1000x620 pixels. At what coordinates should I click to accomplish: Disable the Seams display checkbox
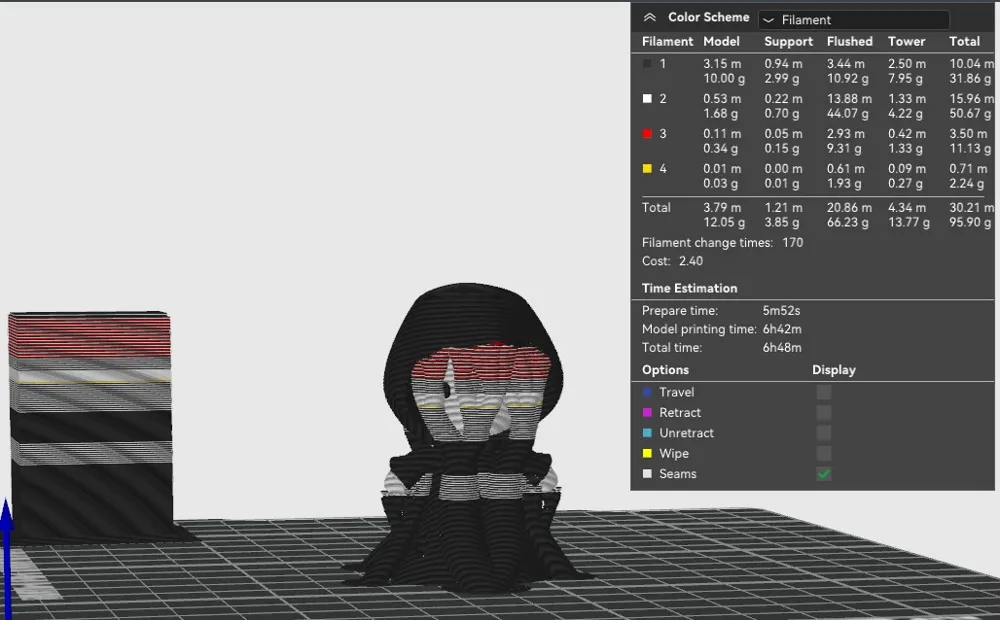pyautogui.click(x=823, y=473)
